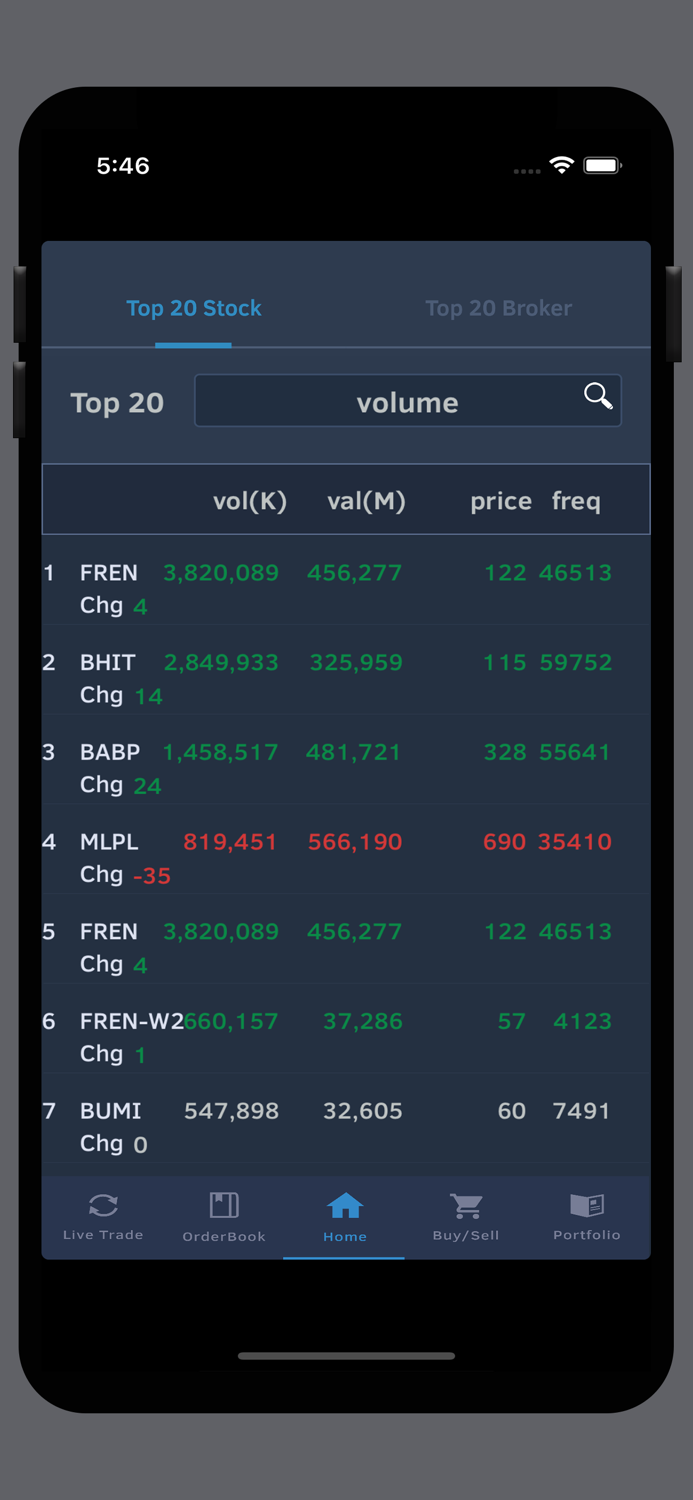Tap the battery status icon
Screen dimensions: 693x1500
tap(602, 166)
